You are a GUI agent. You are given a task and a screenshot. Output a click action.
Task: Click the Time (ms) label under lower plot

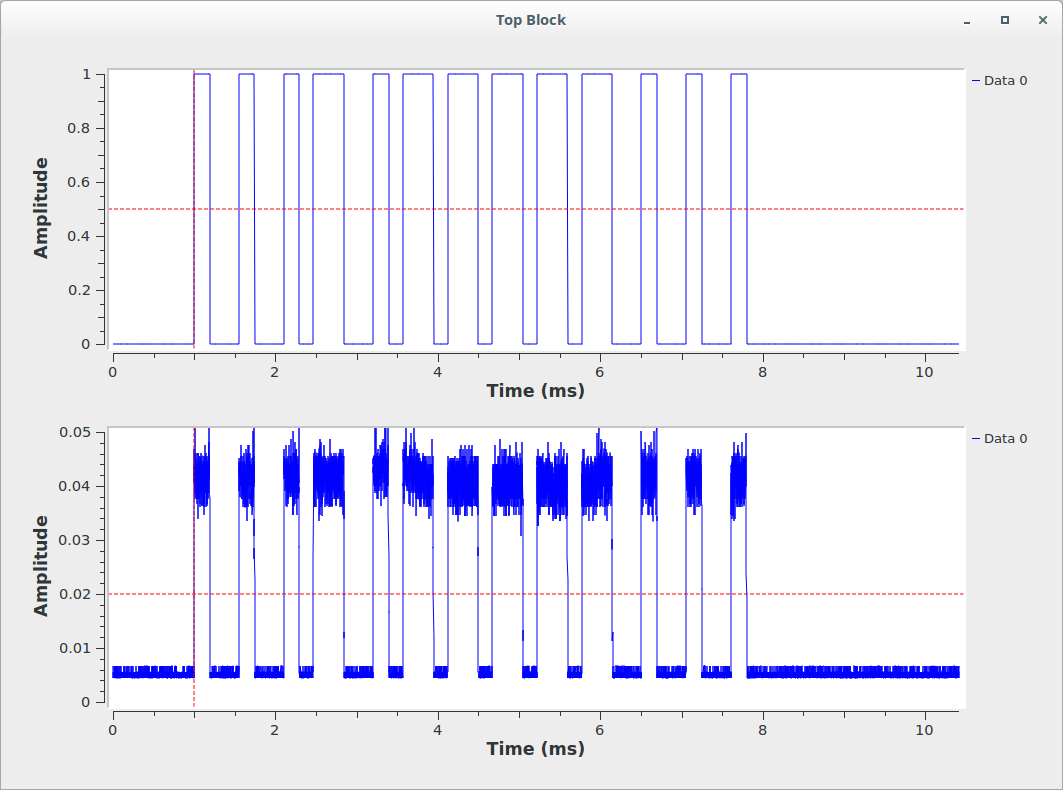pyautogui.click(x=535, y=749)
